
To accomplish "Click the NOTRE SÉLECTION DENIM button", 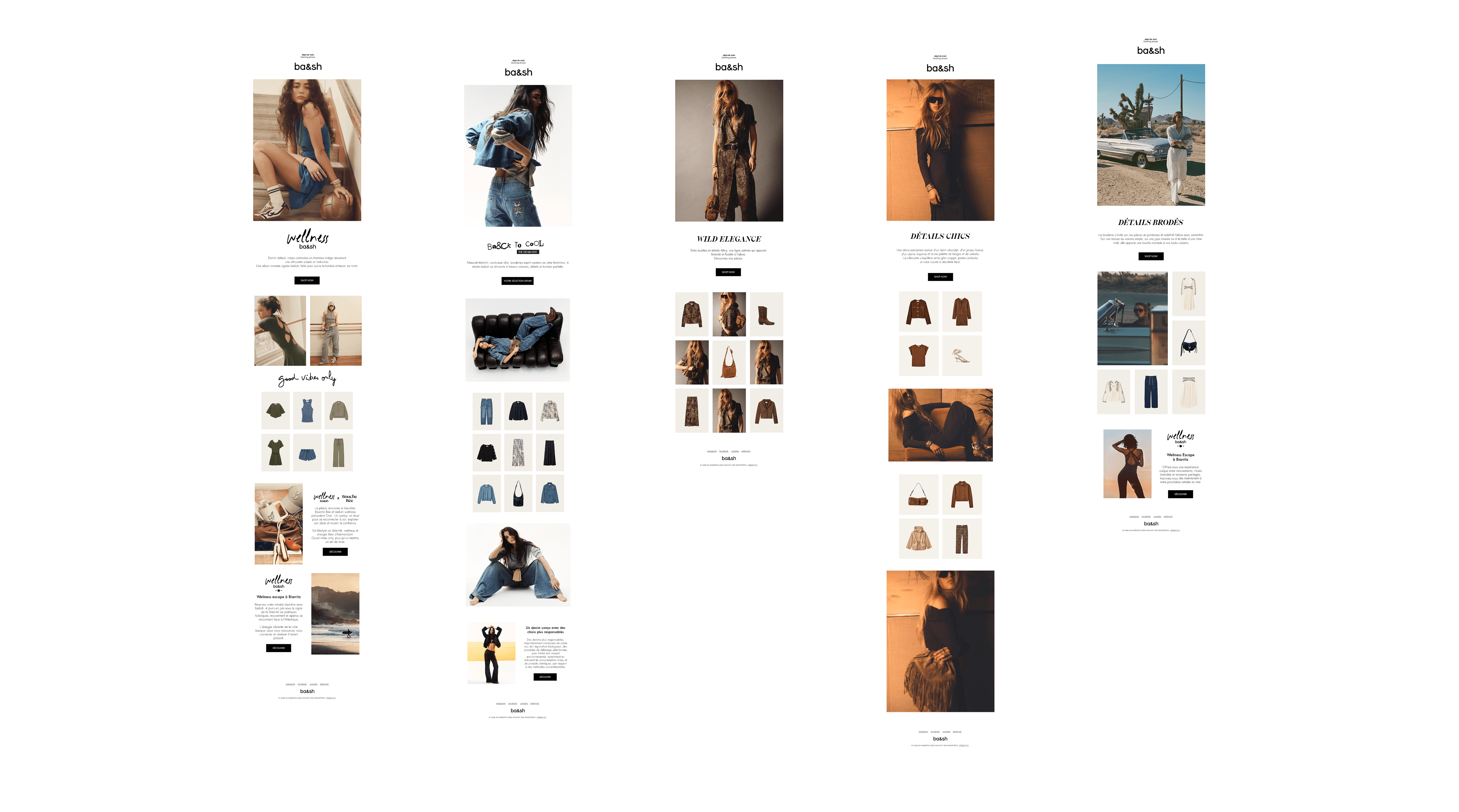I will pyautogui.click(x=518, y=281).
